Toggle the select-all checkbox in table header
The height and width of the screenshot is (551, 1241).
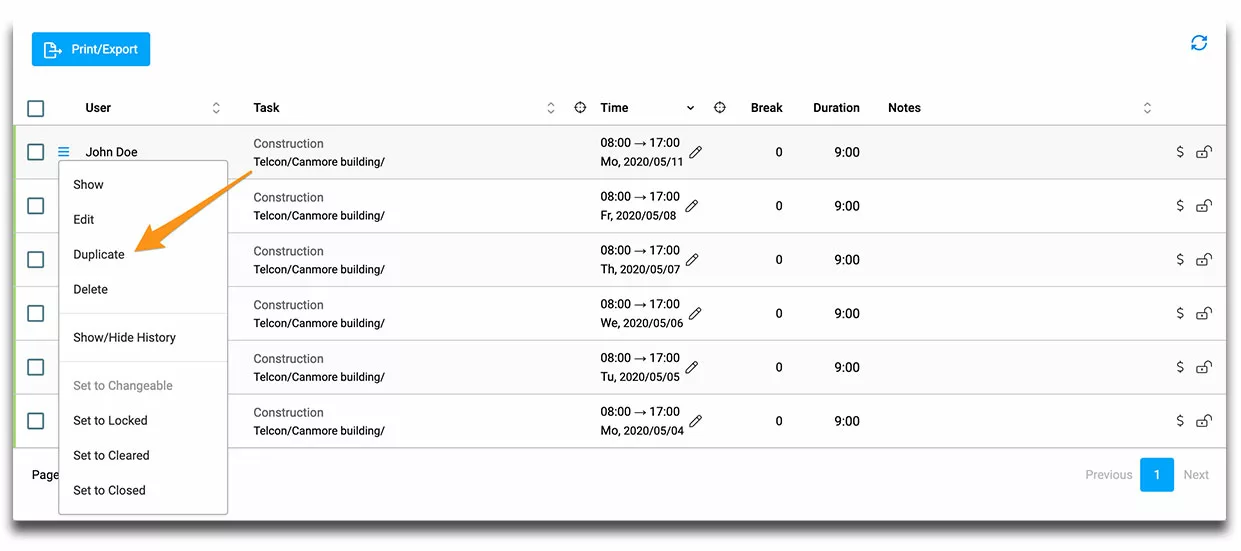click(36, 108)
